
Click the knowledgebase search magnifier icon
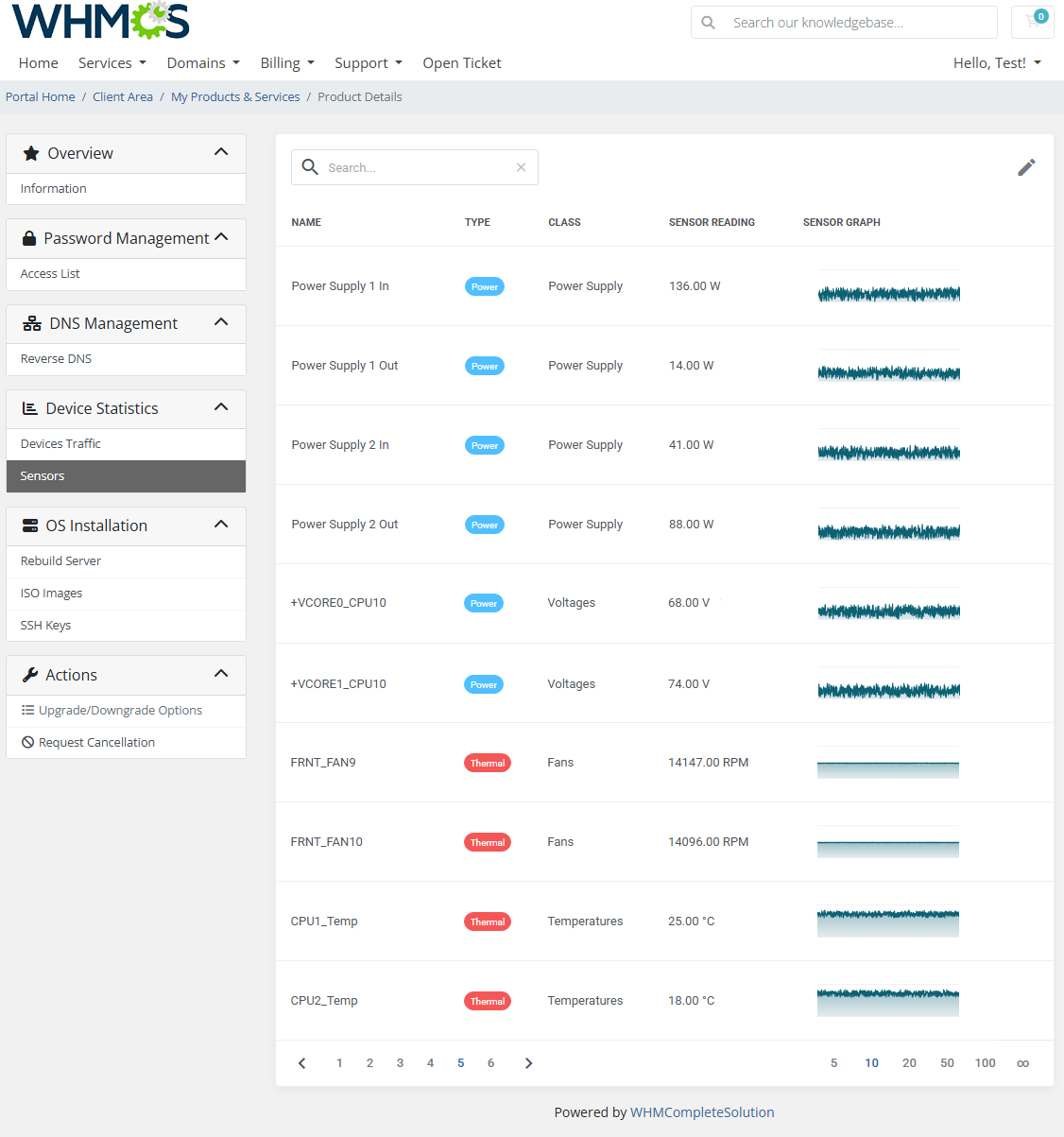point(709,23)
